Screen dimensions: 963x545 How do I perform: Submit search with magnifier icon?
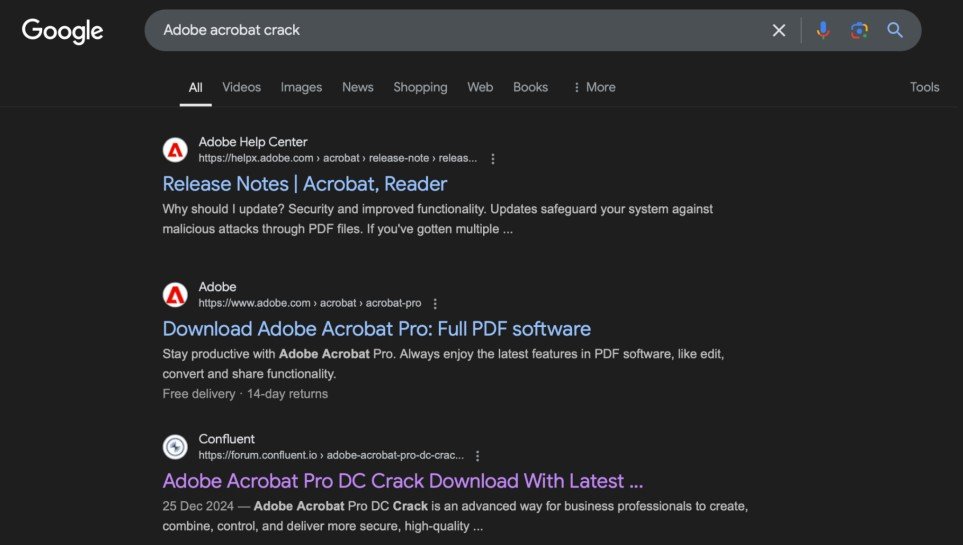click(x=895, y=30)
